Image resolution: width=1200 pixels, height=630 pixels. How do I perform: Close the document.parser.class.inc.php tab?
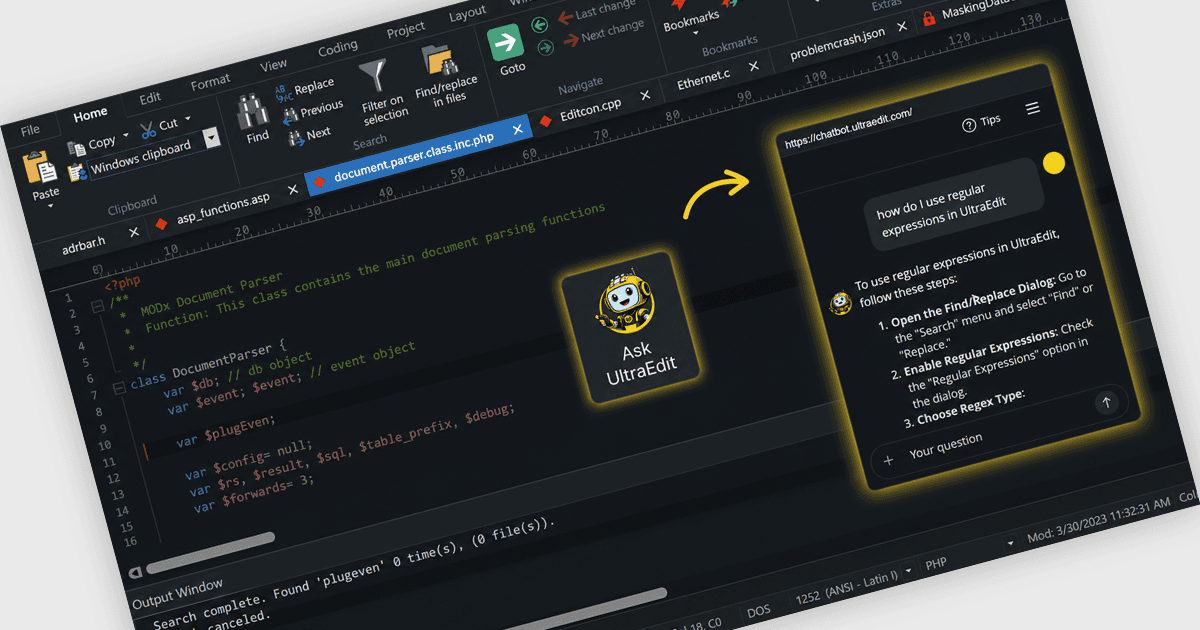pos(517,130)
